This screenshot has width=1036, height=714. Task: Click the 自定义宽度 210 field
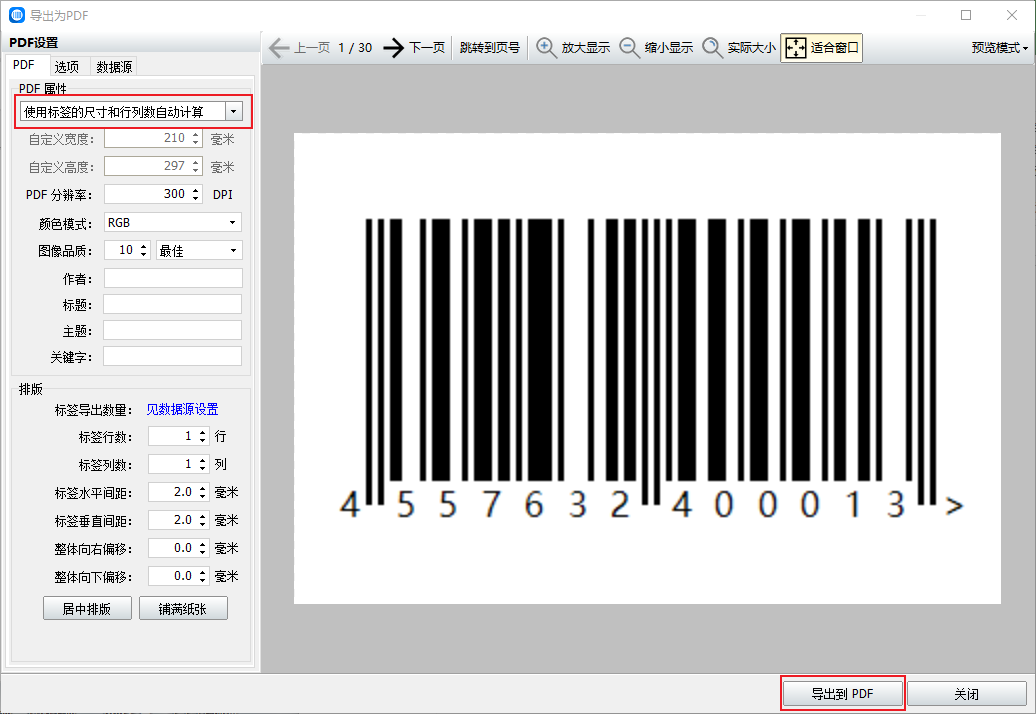coord(152,138)
